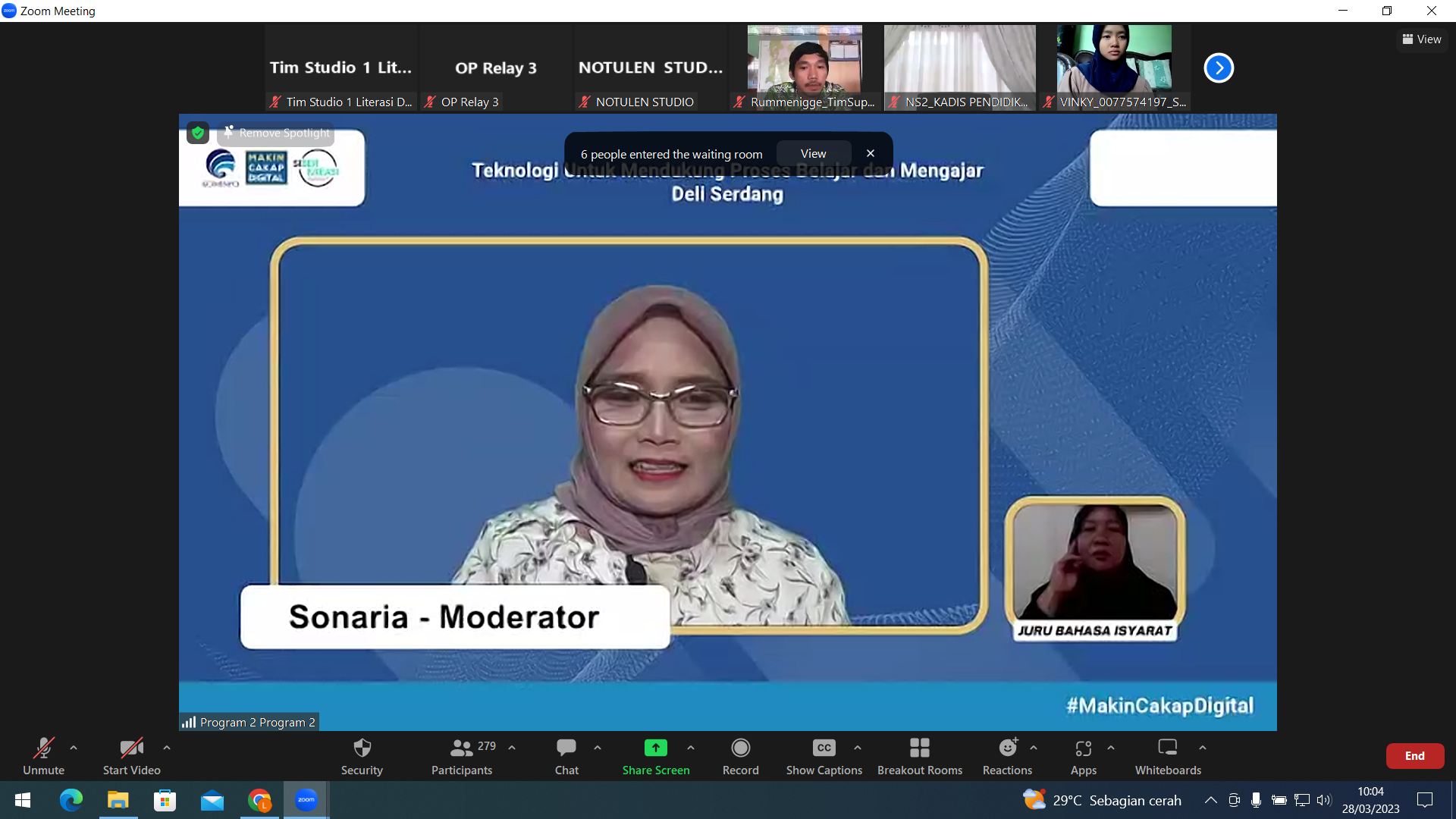Open the Security menu

pyautogui.click(x=362, y=756)
